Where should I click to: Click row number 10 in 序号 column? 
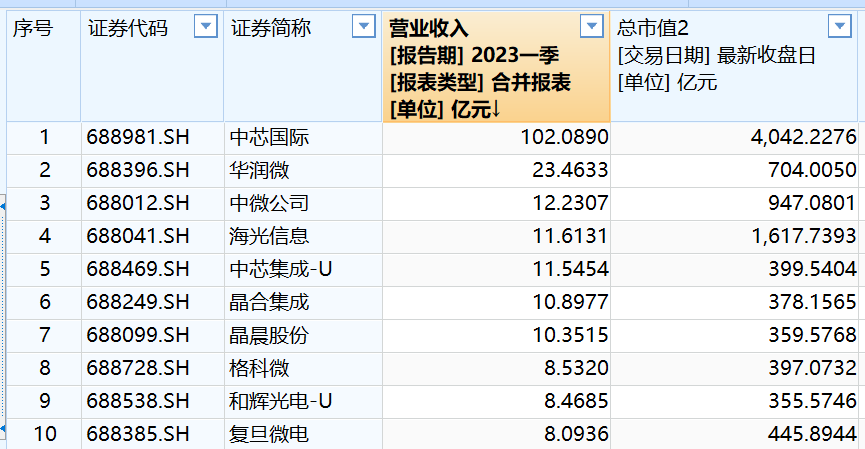[45, 434]
